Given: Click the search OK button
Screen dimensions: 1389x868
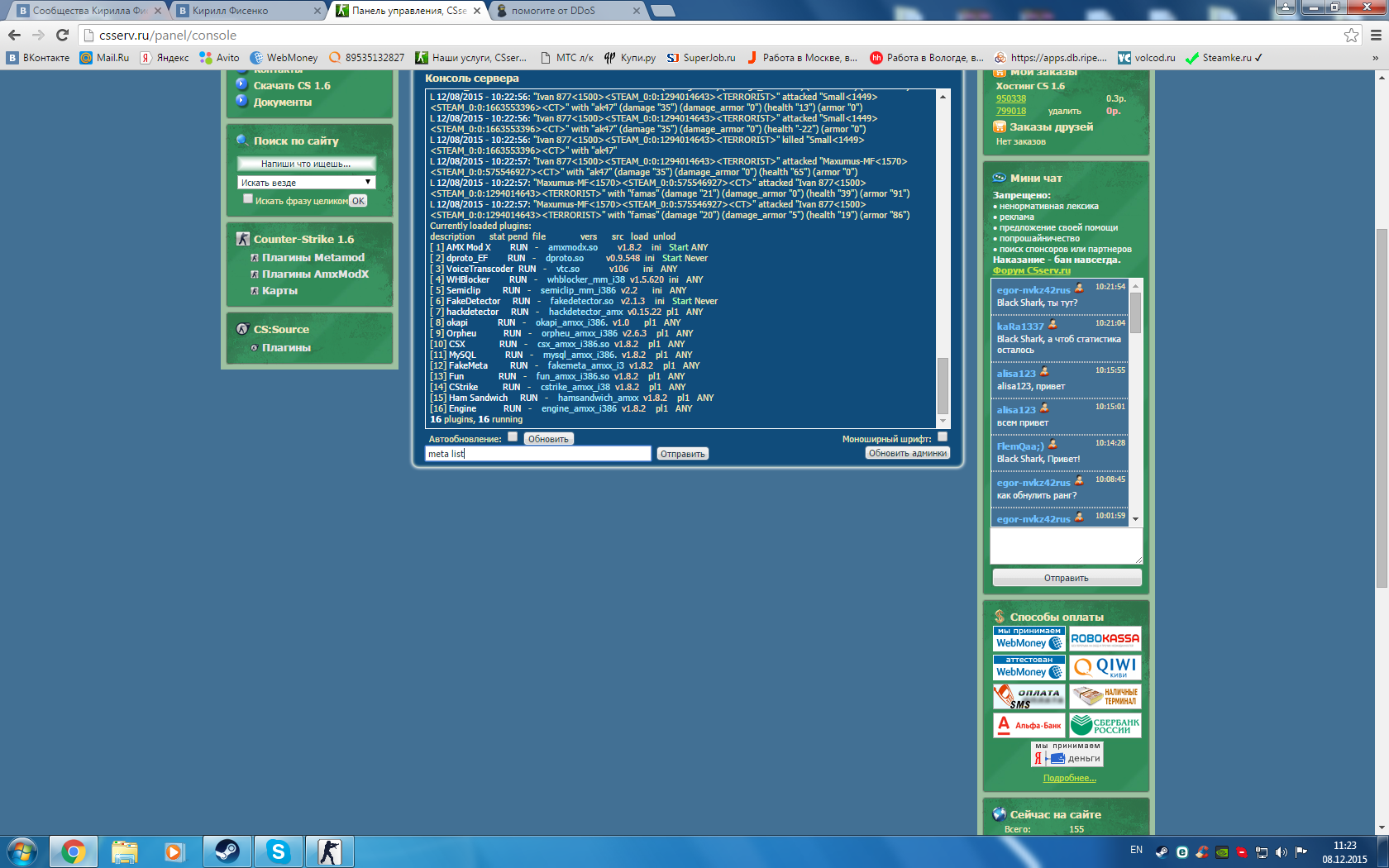Looking at the screenshot, I should coord(358,201).
